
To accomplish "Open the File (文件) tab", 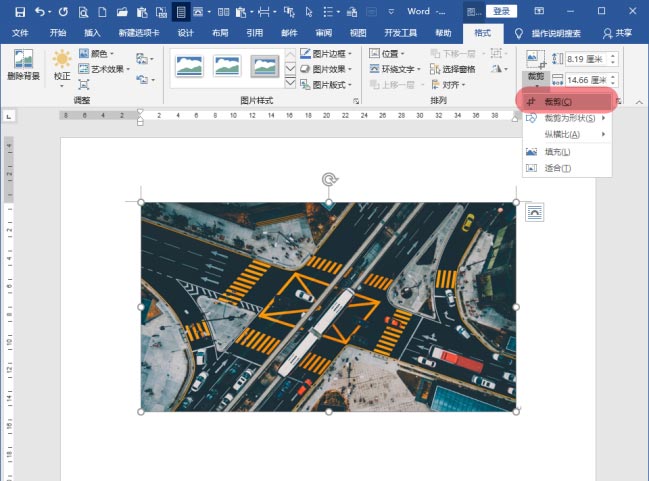I will 20,33.
